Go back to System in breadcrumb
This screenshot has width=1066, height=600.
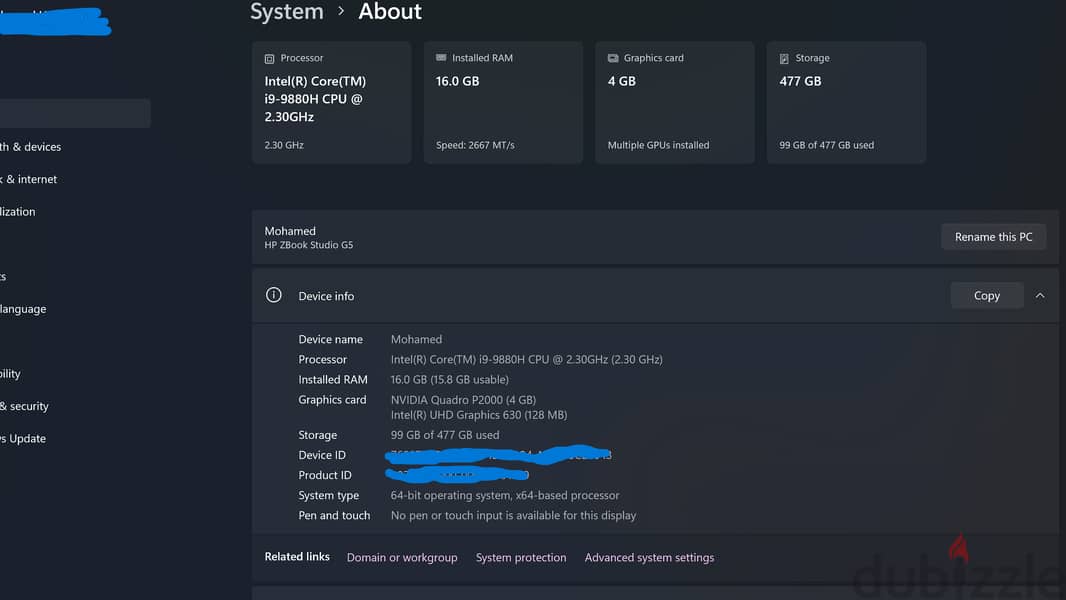[287, 12]
